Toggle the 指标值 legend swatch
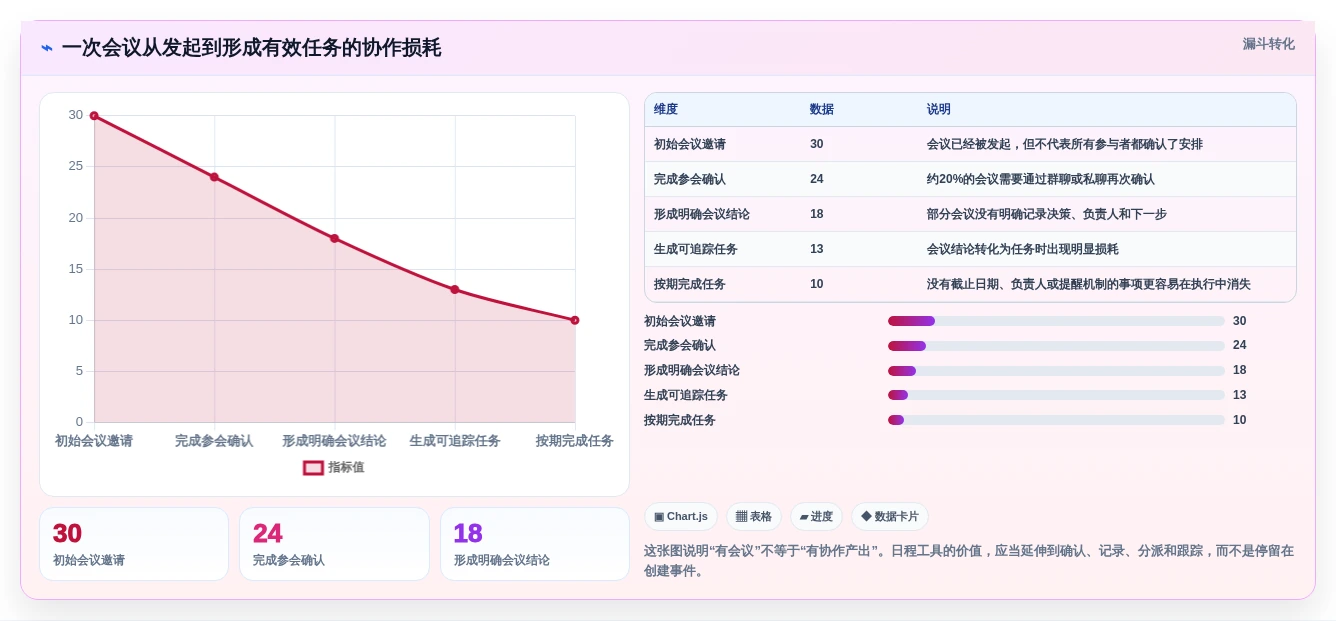1336x621 pixels. coord(314,467)
